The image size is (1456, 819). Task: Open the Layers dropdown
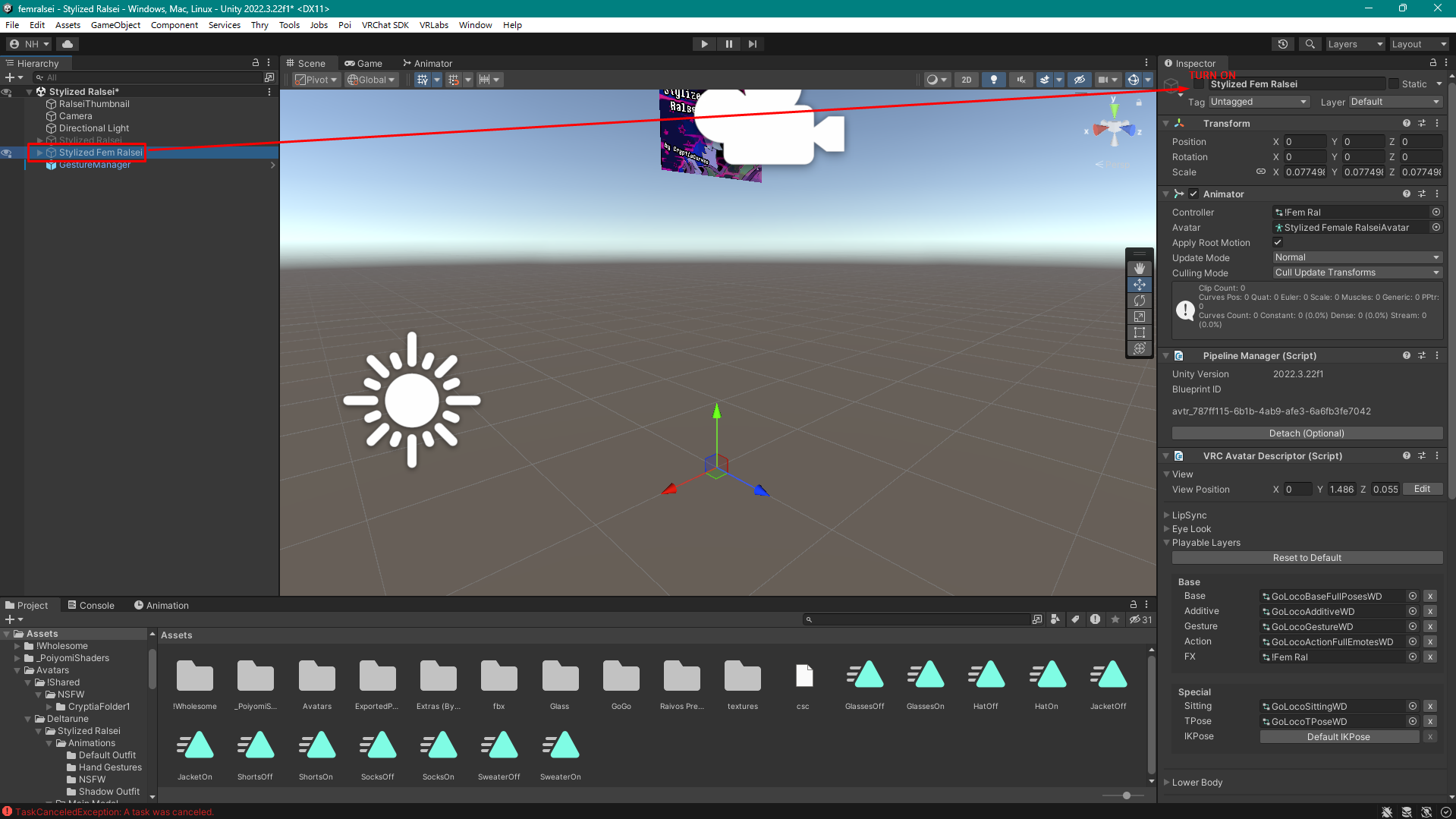tap(1355, 44)
